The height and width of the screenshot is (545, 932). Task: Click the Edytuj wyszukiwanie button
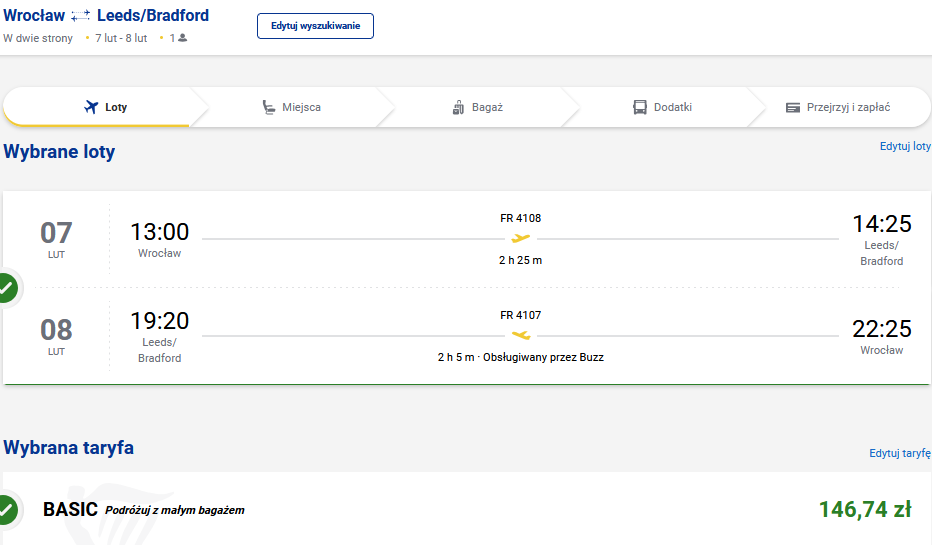tap(316, 26)
